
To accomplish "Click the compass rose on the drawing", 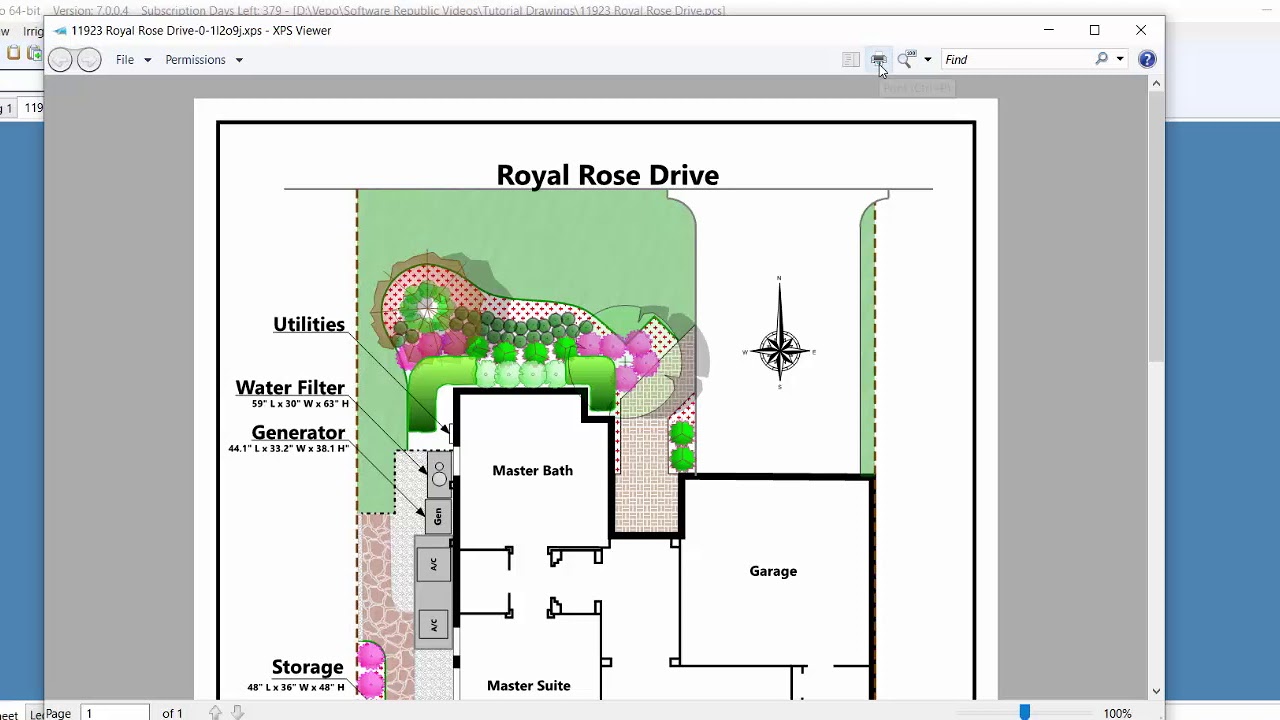I will click(779, 331).
